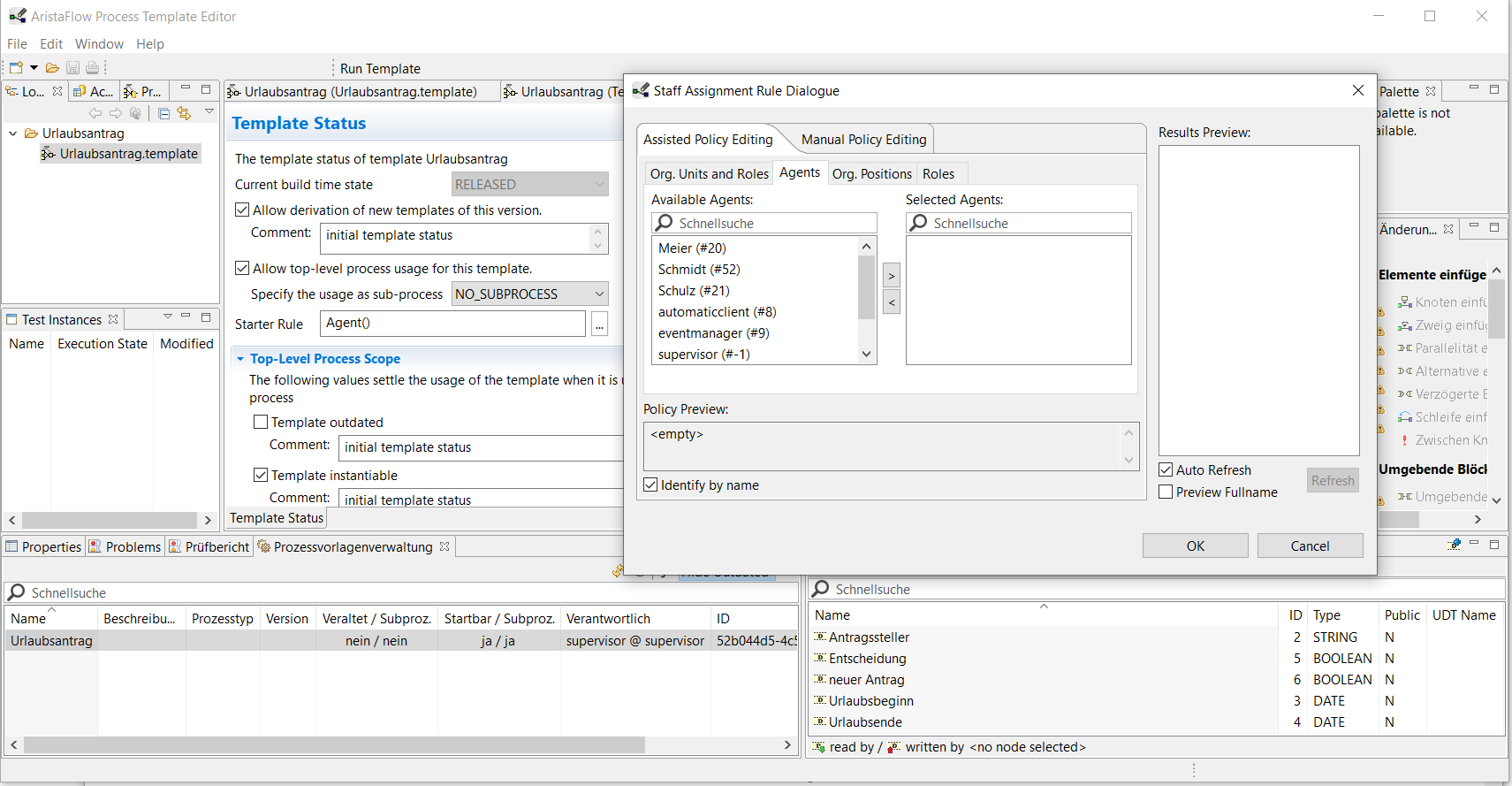This screenshot has width=1512, height=786.
Task: Close the Test Instances view
Action: (113, 319)
